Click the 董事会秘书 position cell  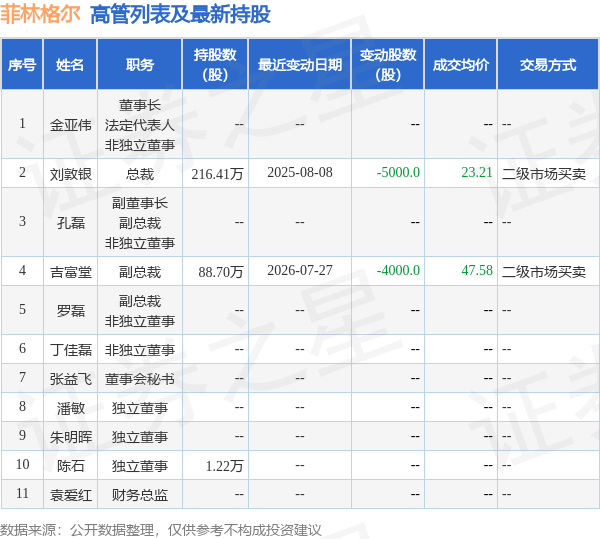pos(140,378)
